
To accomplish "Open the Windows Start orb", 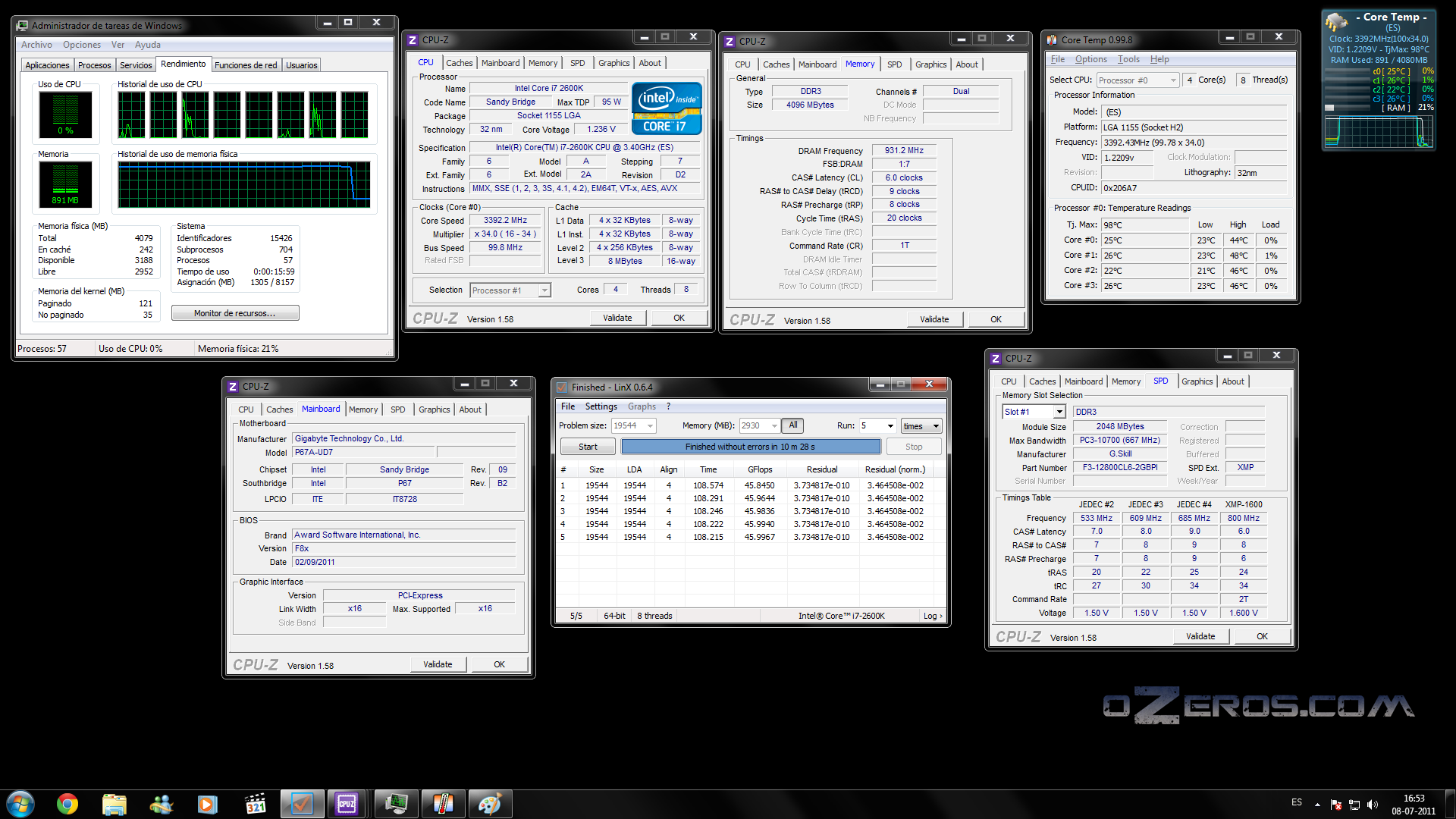I will [20, 804].
